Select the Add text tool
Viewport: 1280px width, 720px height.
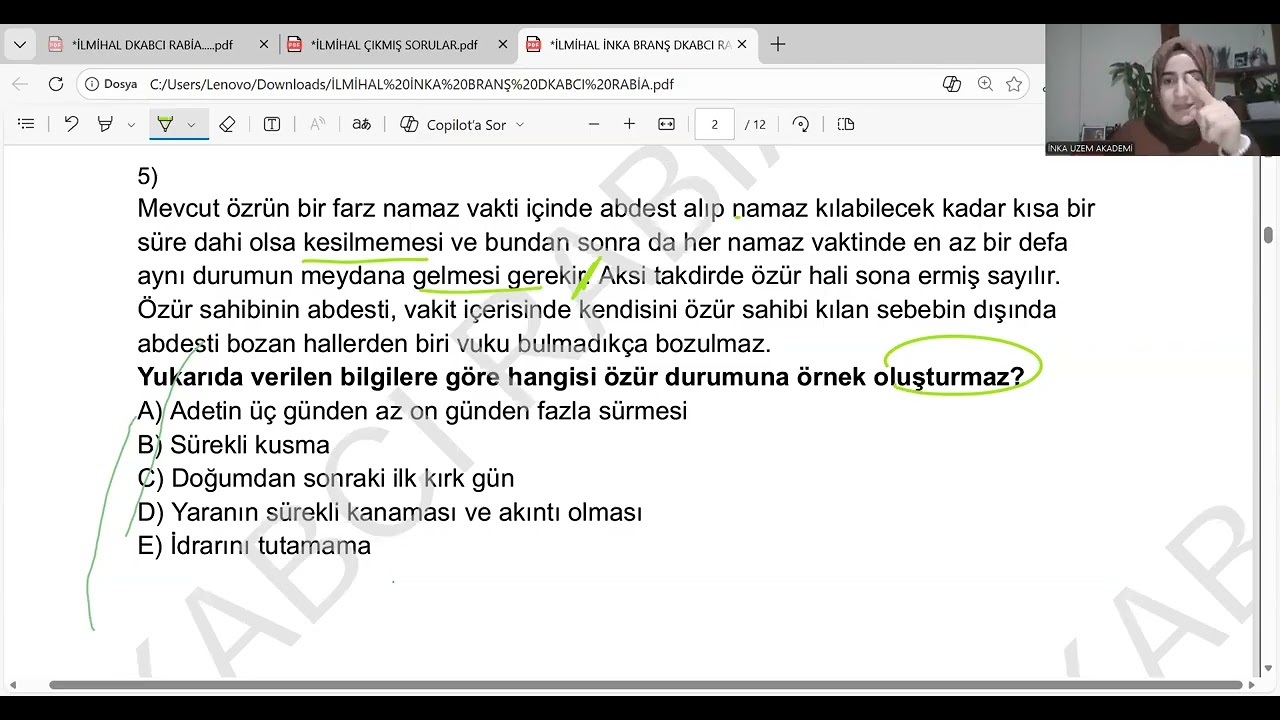[x=272, y=124]
